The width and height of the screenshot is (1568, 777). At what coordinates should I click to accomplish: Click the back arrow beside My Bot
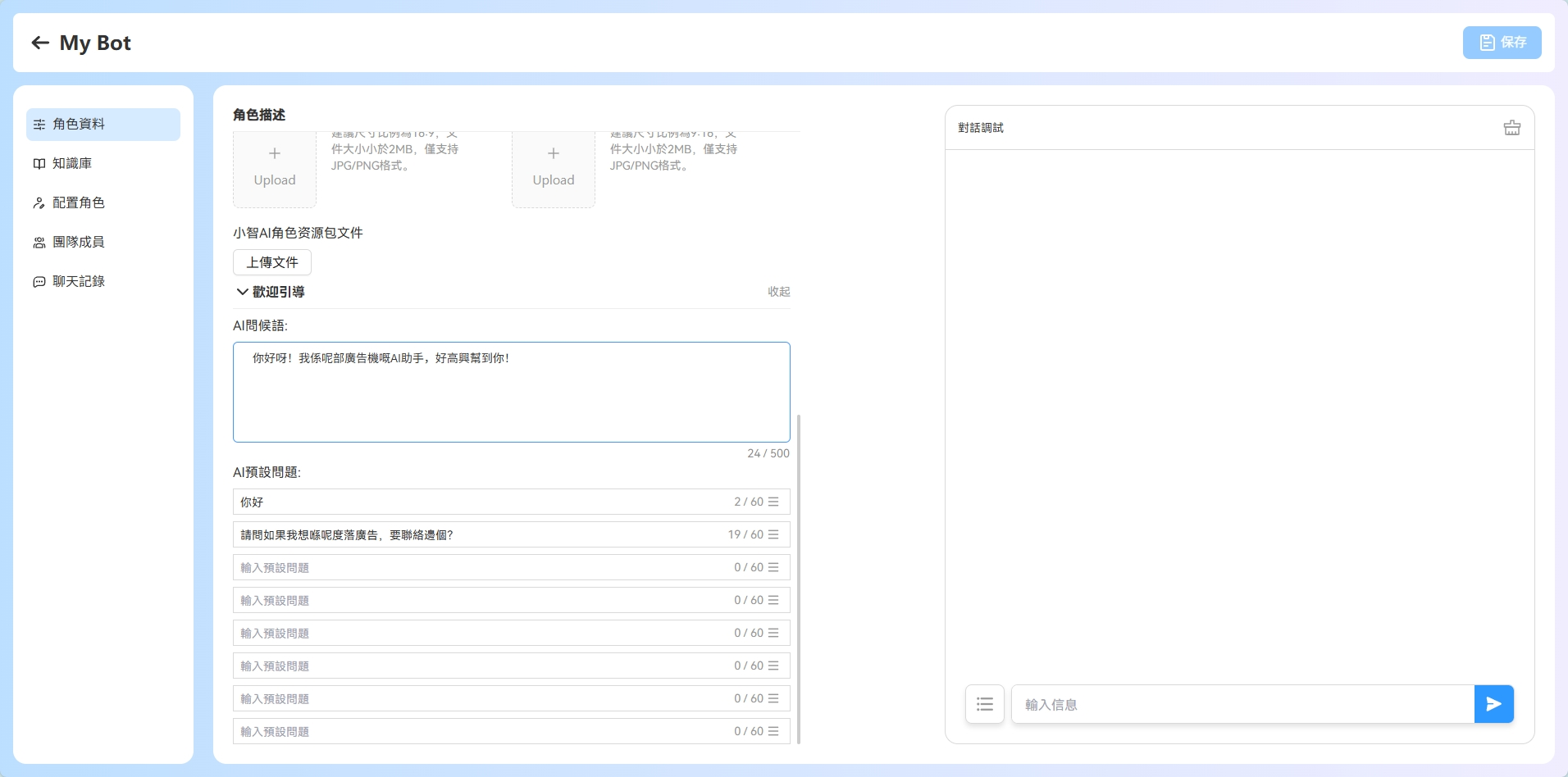click(40, 43)
